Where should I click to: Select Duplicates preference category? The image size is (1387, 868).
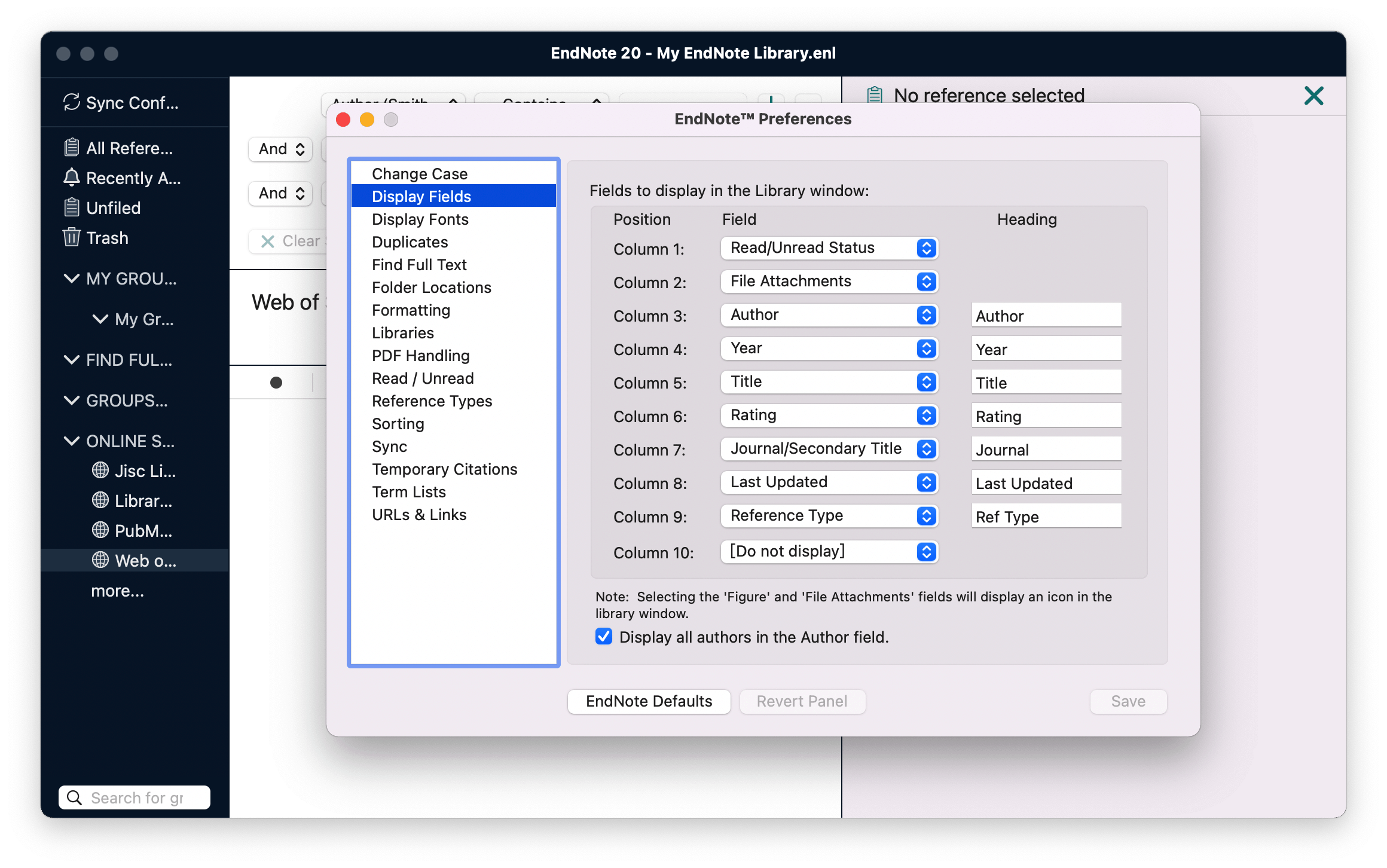(x=453, y=242)
